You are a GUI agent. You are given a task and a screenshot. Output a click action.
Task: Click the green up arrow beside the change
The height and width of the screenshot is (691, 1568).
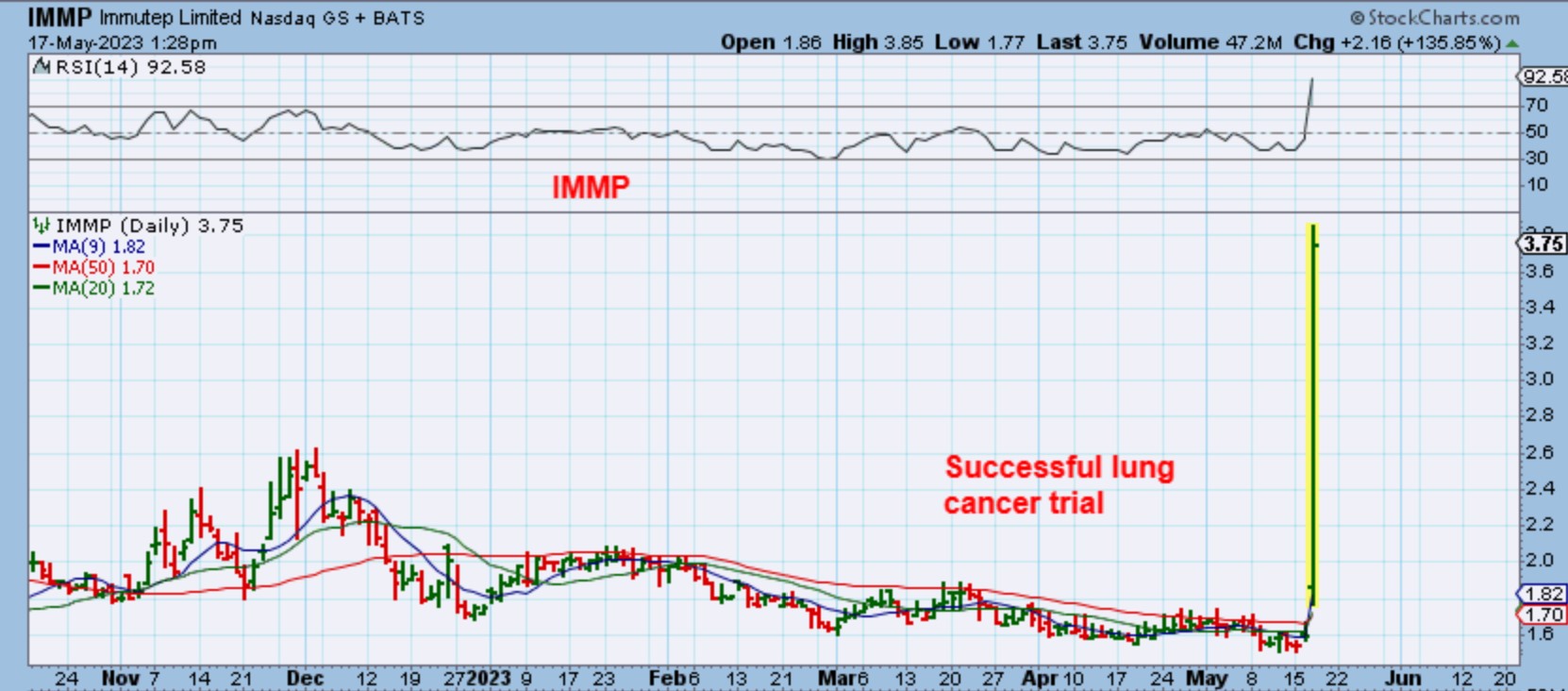[x=1513, y=43]
